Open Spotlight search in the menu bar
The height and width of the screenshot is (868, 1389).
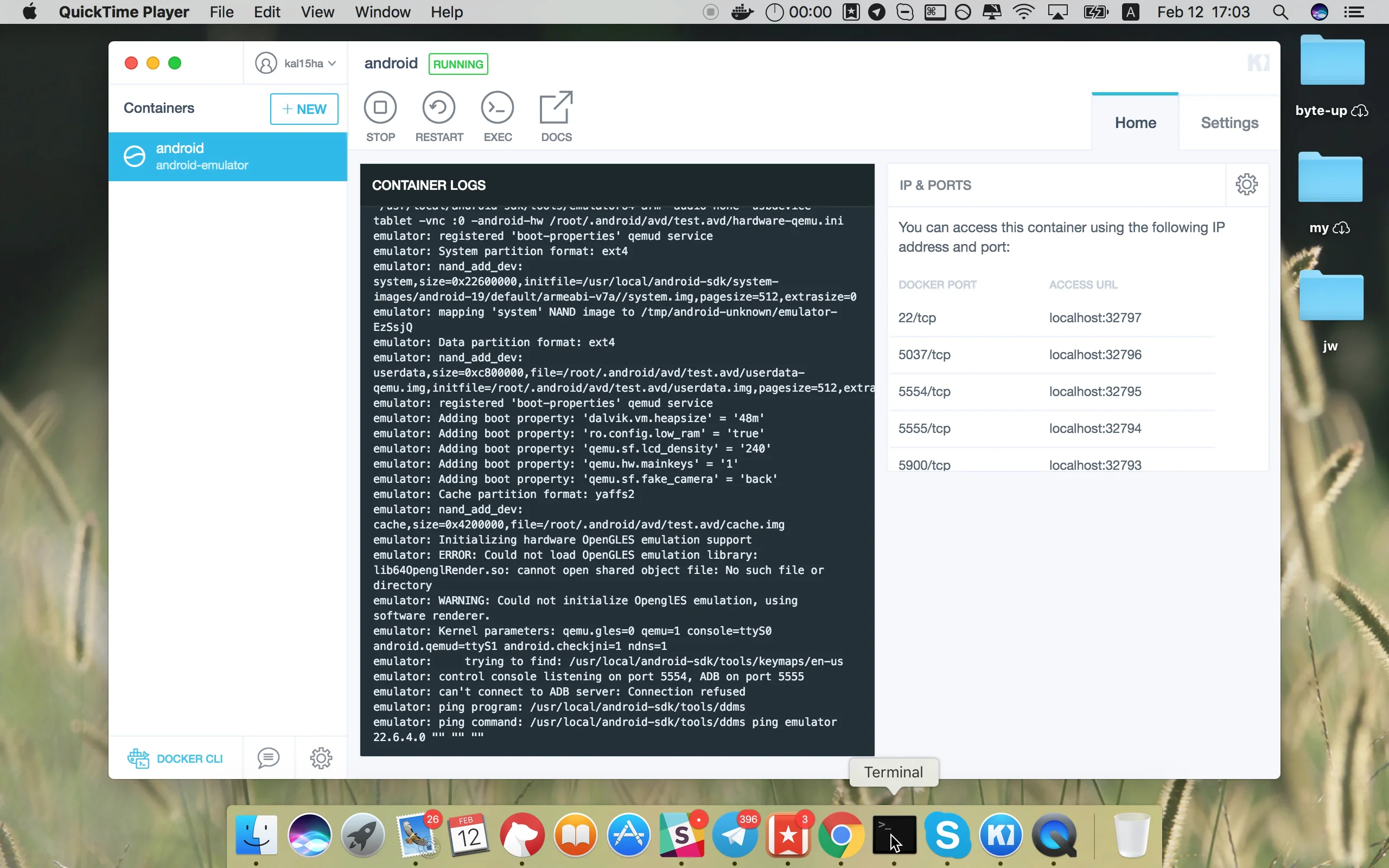[1280, 11]
